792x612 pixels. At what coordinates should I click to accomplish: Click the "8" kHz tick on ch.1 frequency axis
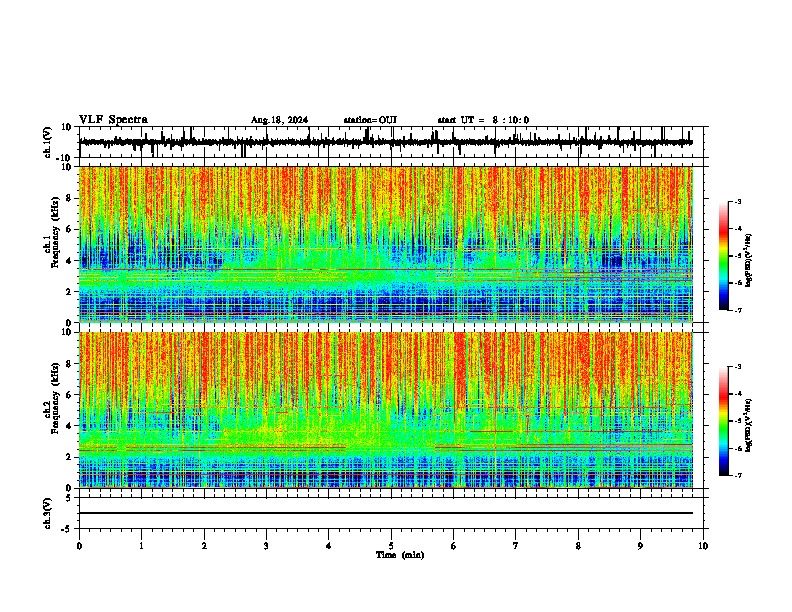[69, 198]
